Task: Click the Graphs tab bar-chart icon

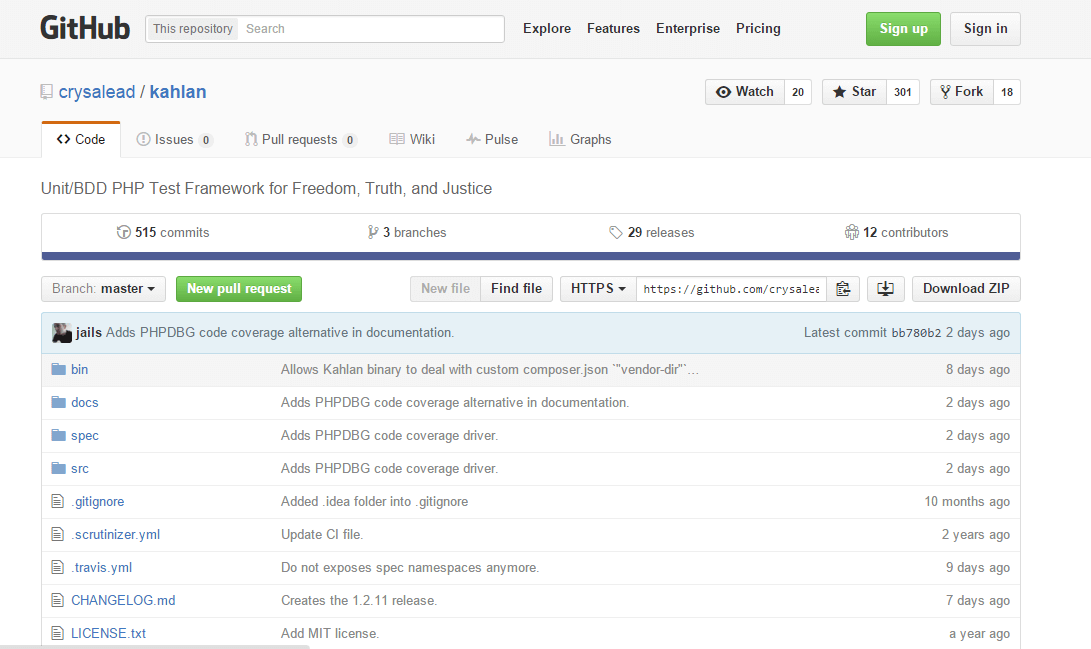Action: [557, 139]
